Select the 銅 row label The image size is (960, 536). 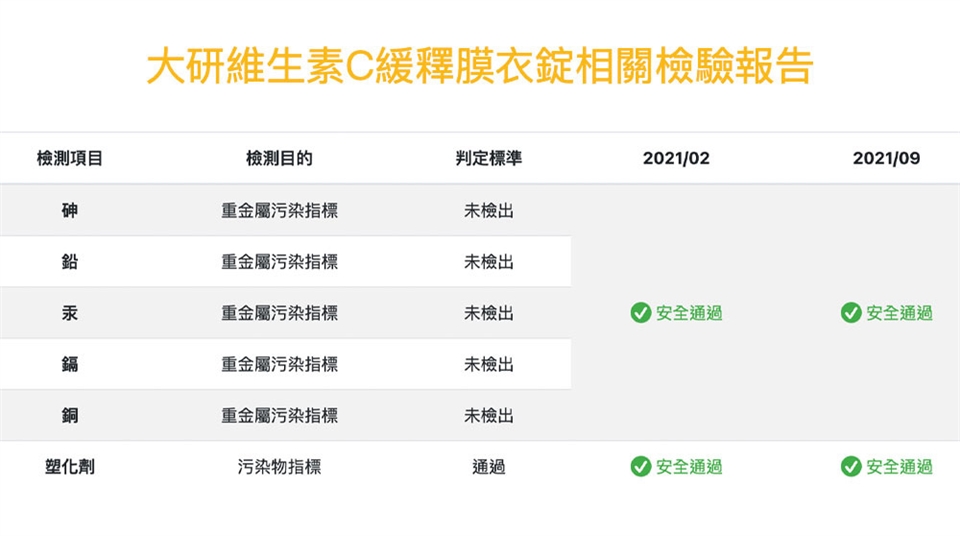tap(69, 415)
